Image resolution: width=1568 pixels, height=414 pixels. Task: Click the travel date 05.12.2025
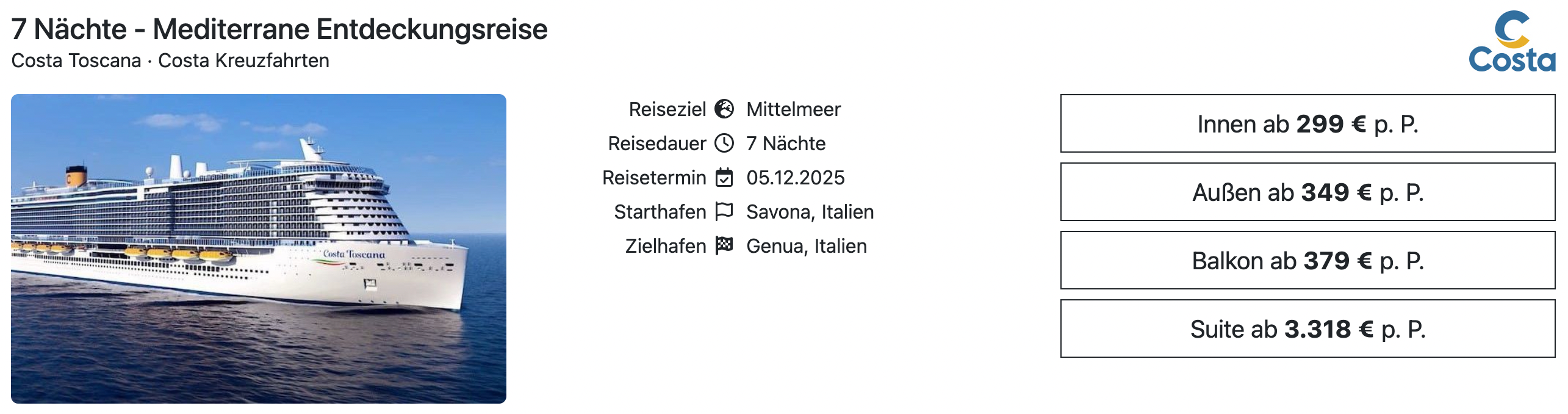click(796, 178)
